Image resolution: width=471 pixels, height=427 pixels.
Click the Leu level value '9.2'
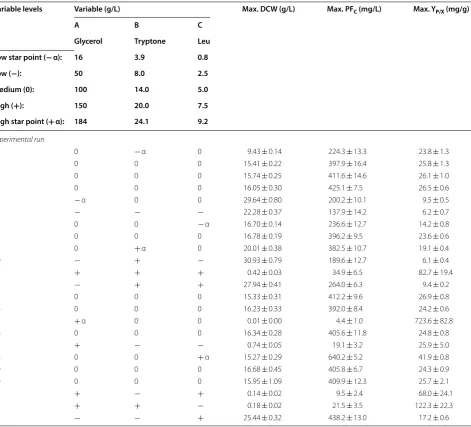[202, 122]
